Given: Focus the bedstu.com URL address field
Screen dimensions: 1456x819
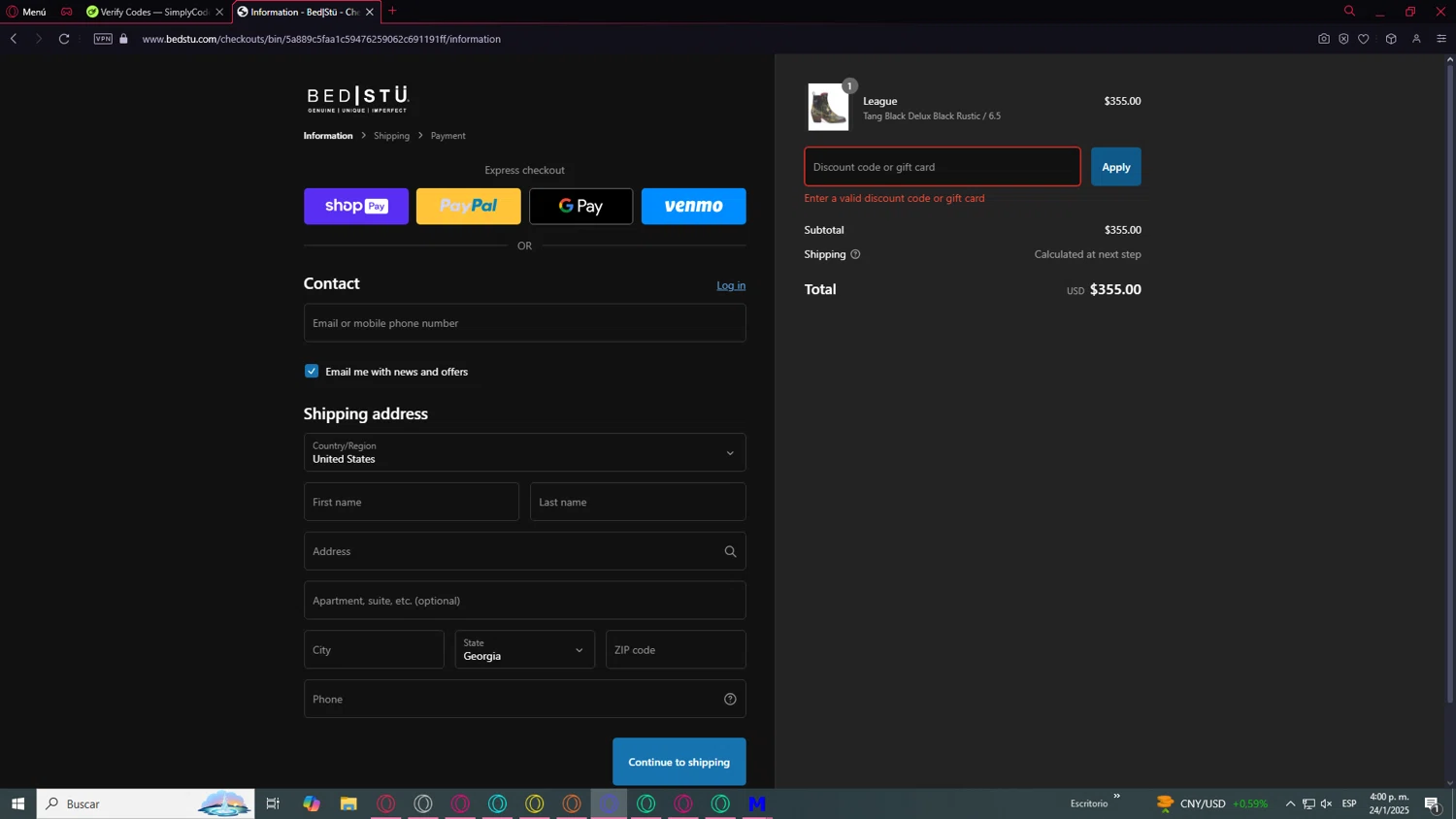Looking at the screenshot, I should [321, 39].
